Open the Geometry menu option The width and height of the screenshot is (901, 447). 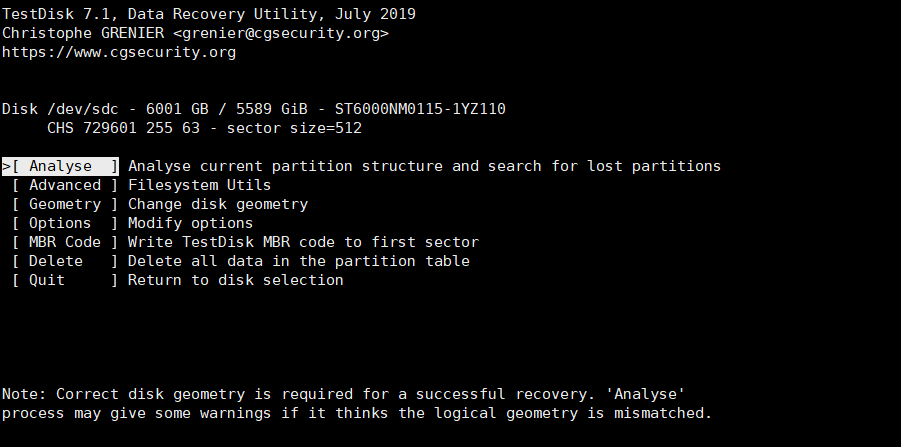(64, 204)
